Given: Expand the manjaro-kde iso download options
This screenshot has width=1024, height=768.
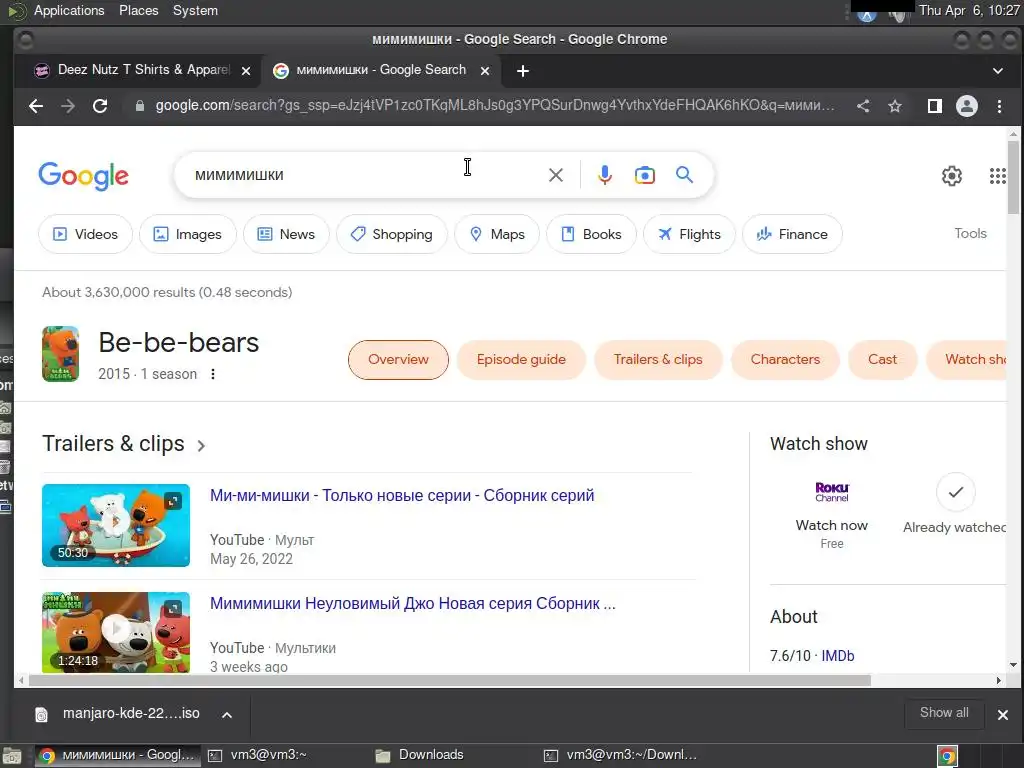Looking at the screenshot, I should 227,714.
